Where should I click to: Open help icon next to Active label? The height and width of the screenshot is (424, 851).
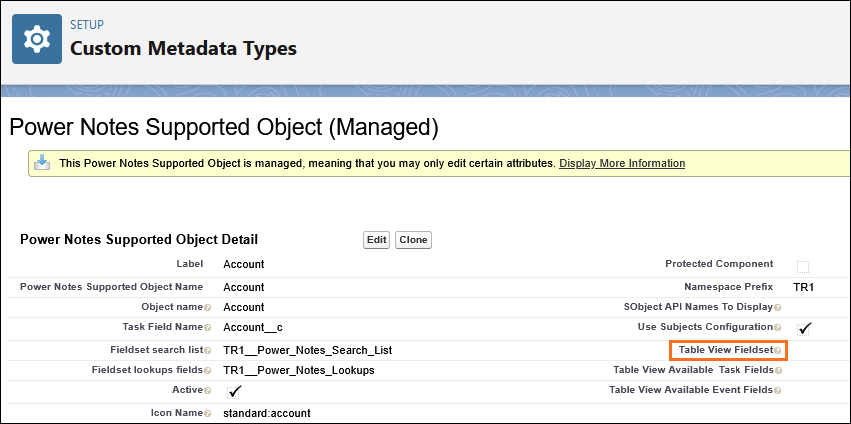click(x=207, y=390)
